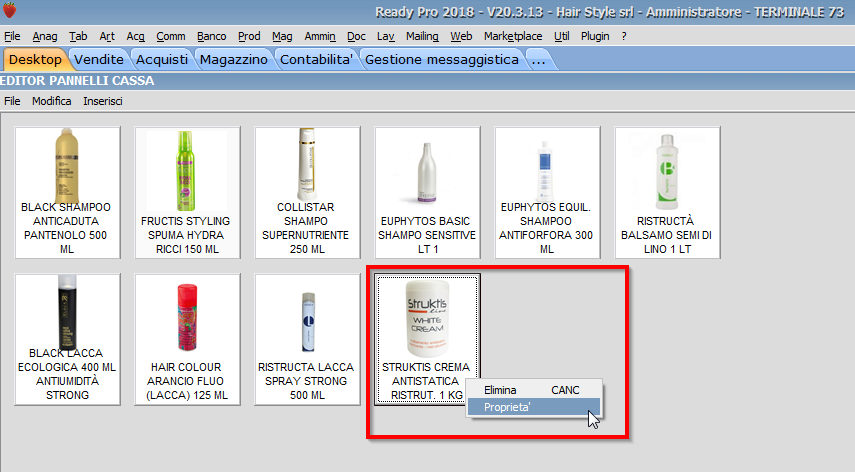Select the Struktis Crema Antistatica product tile
This screenshot has height=472, width=855.
(x=428, y=339)
